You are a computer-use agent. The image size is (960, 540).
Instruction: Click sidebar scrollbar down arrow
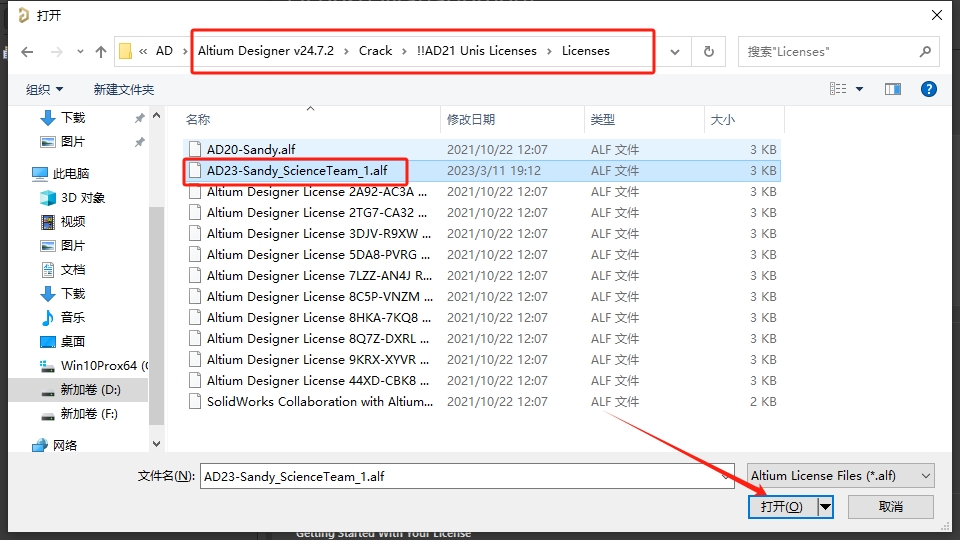156,444
